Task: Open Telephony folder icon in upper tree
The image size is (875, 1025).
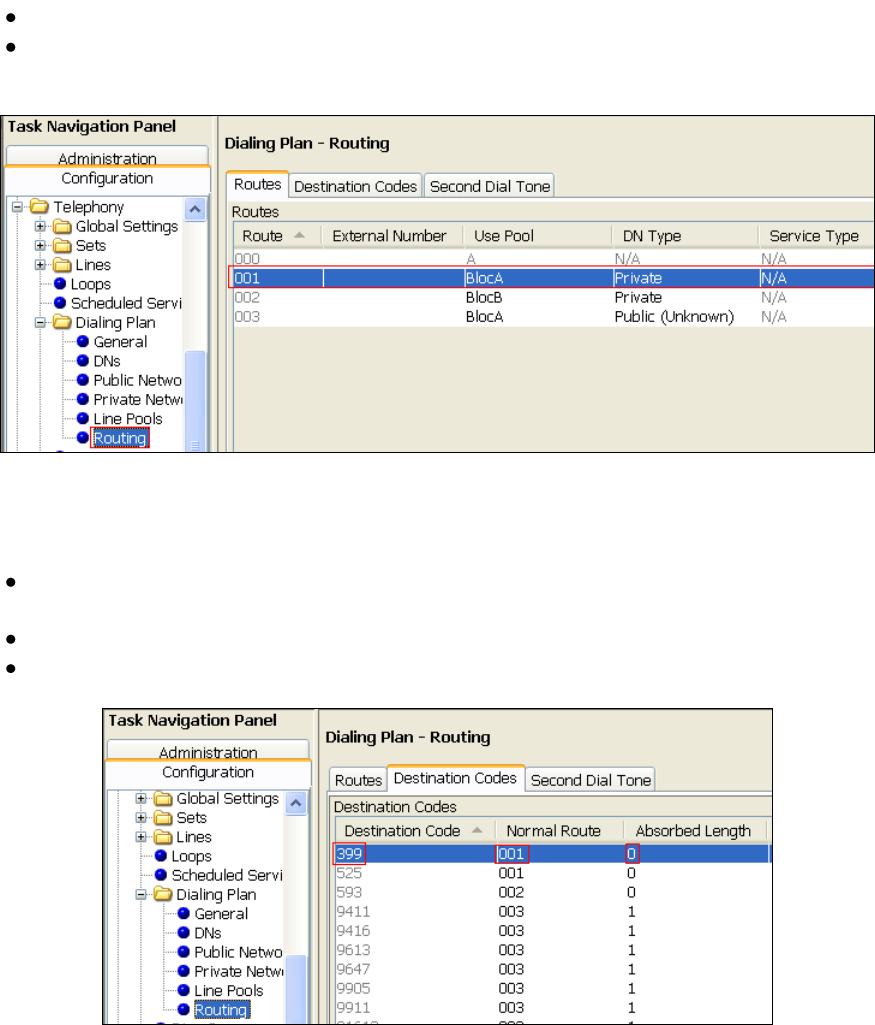Action: pyautogui.click(x=39, y=207)
